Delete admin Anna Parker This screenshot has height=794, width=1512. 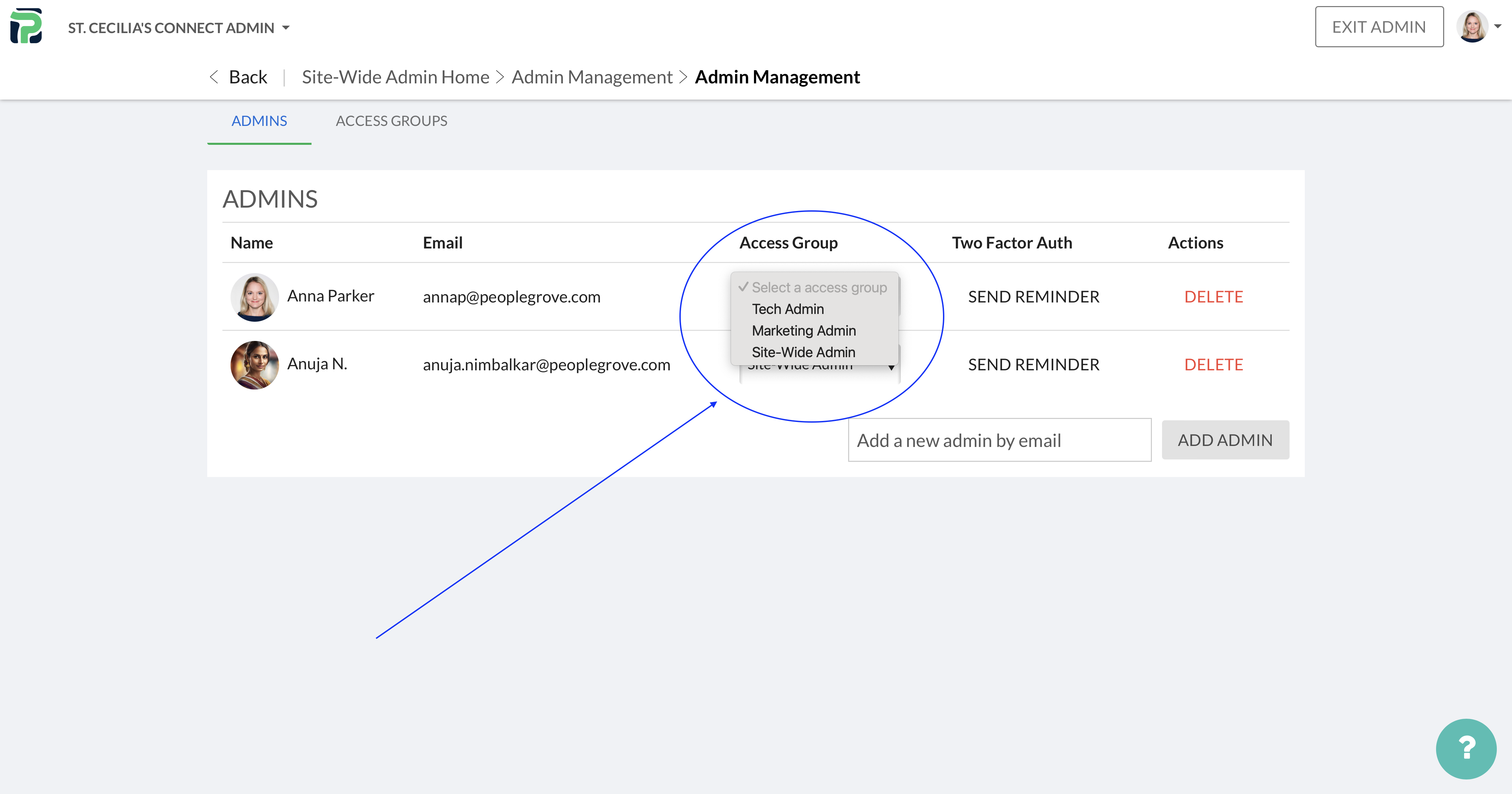1213,297
